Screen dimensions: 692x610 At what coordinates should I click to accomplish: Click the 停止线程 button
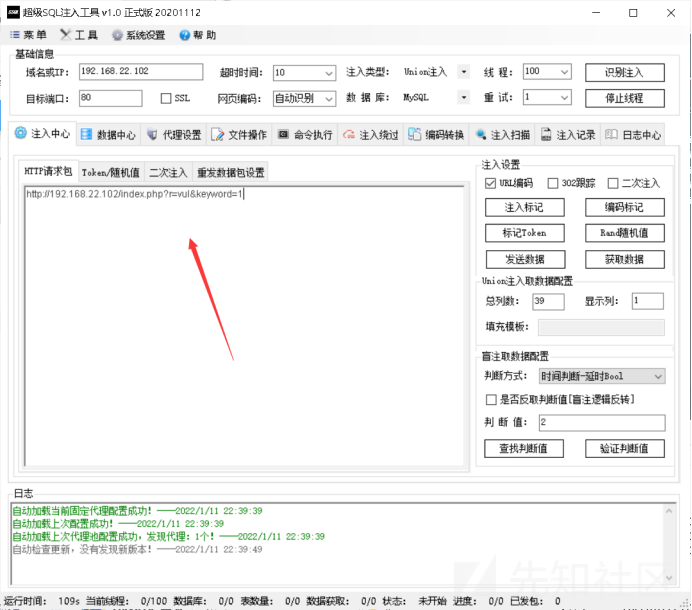624,98
